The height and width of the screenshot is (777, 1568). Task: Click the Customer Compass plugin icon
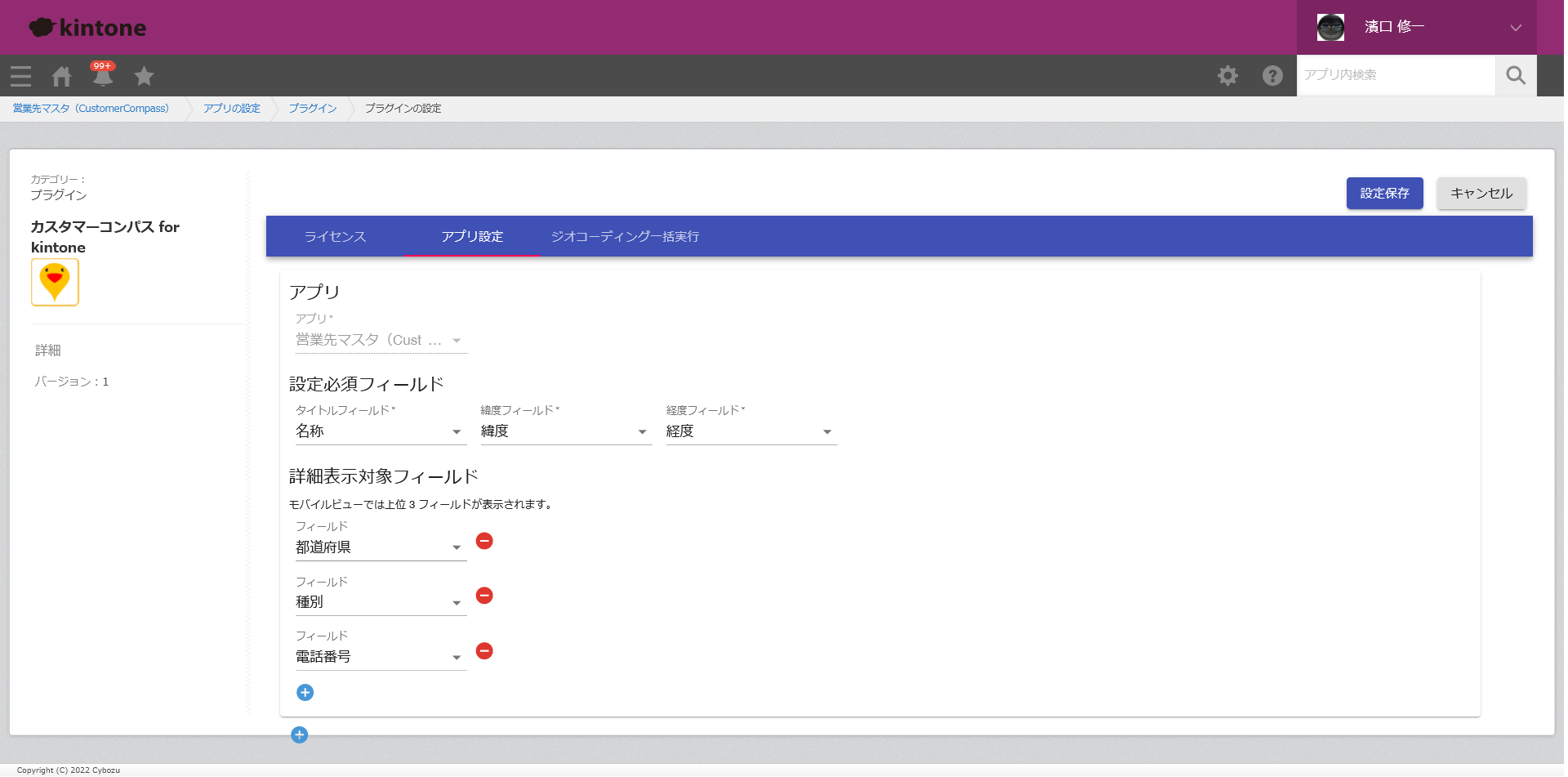[55, 282]
